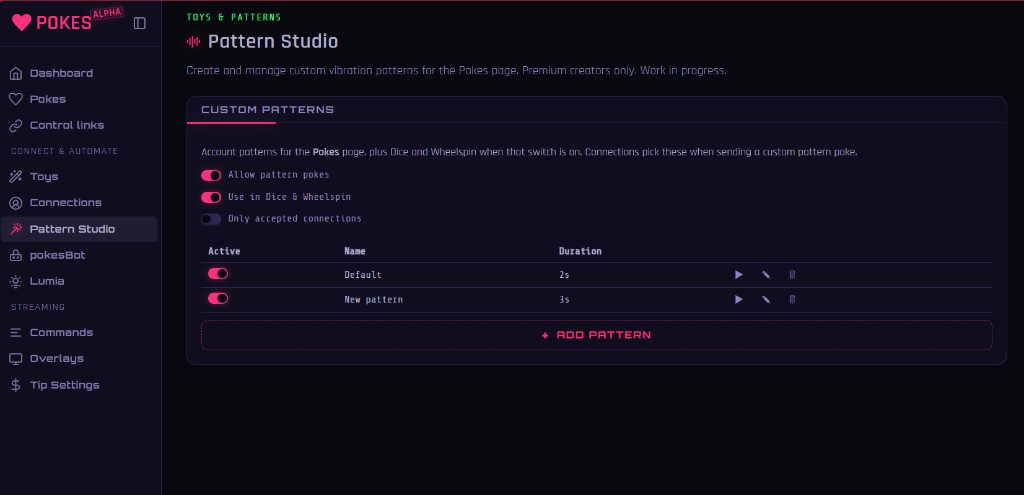Click the Pattern Studio sparkle wand icon

[x=16, y=229]
